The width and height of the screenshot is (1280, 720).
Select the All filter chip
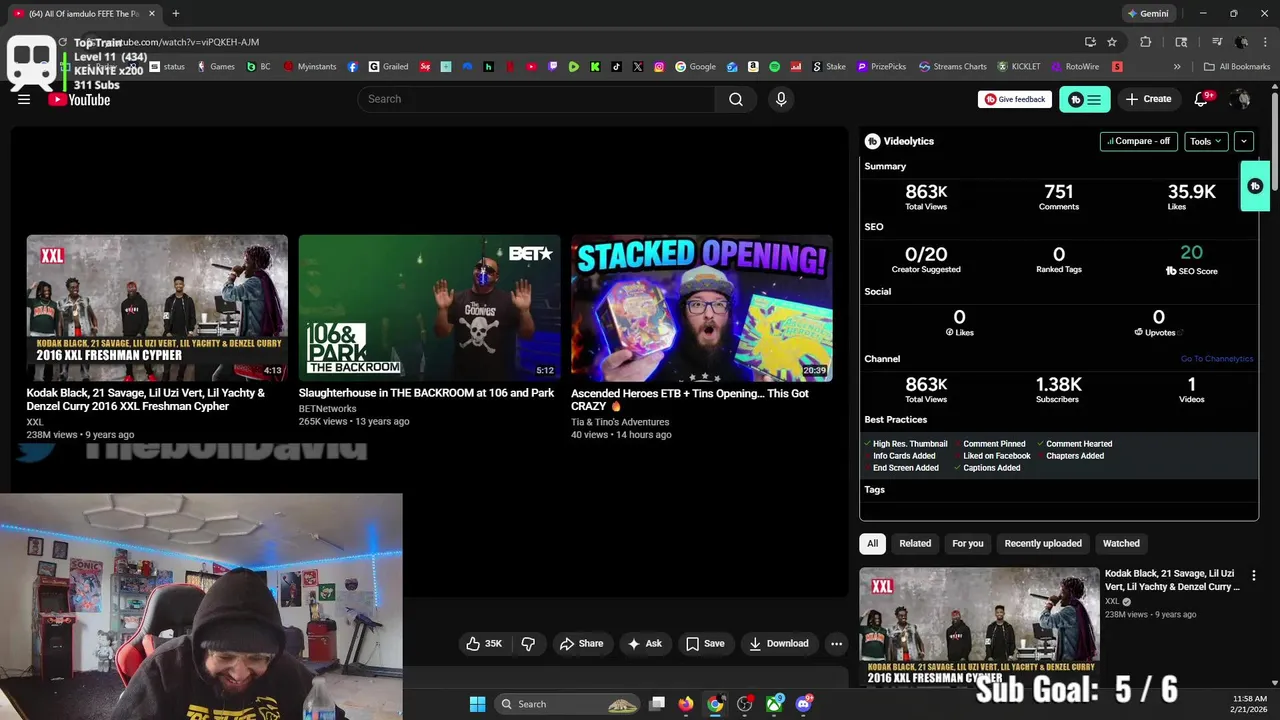tap(872, 543)
